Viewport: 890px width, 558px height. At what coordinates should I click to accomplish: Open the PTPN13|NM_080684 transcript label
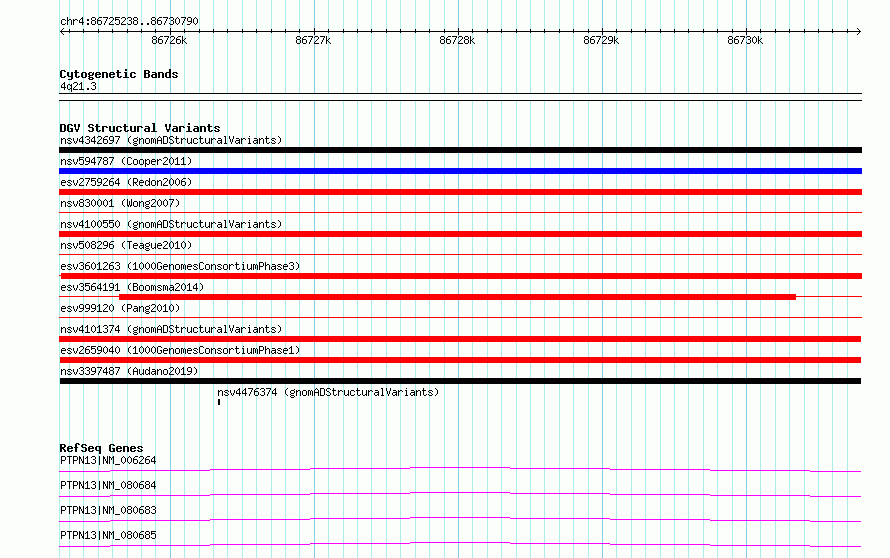108,485
